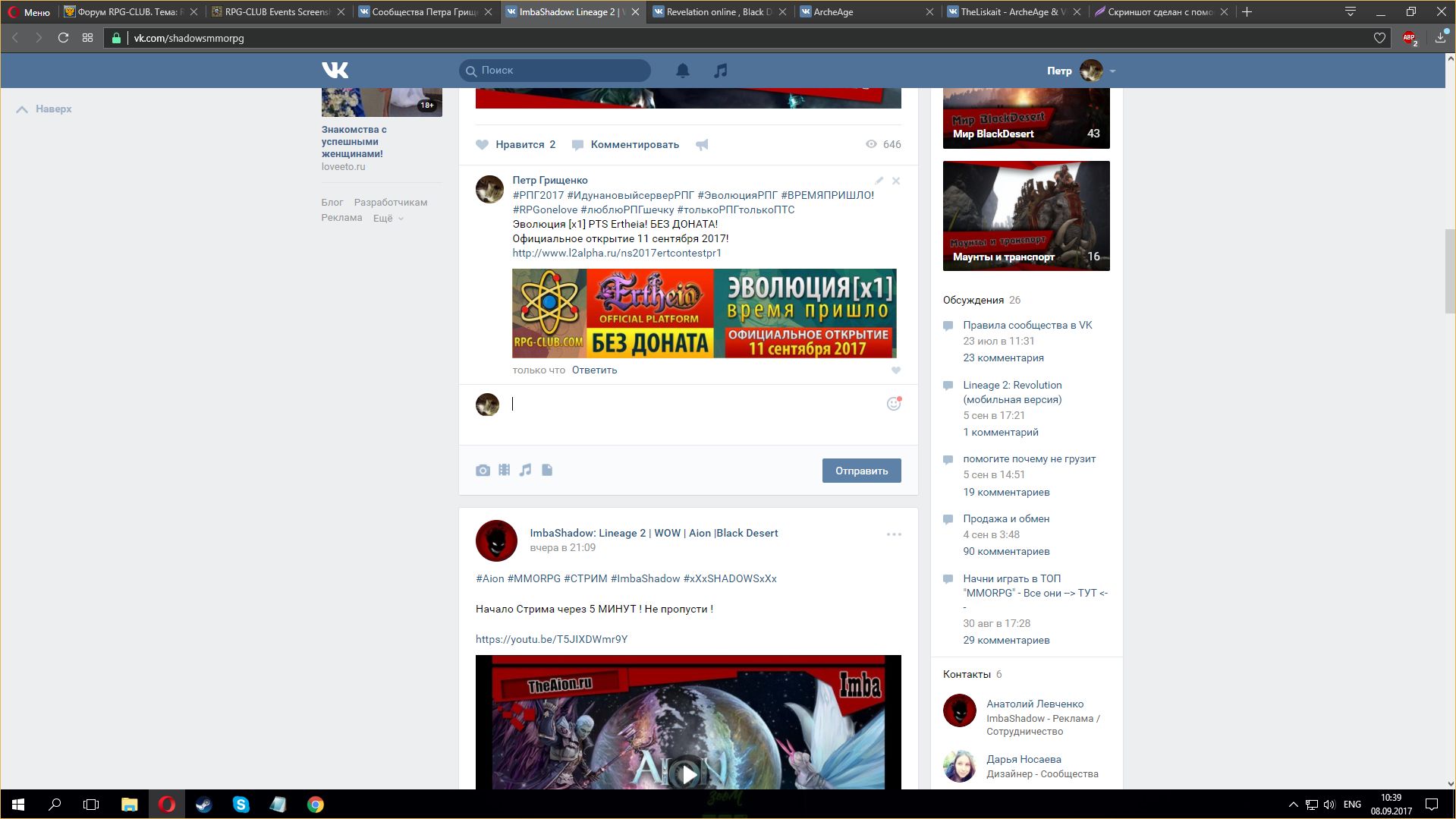Switch to the Revelation online tab
This screenshot has height=819, width=1456.
(x=719, y=12)
